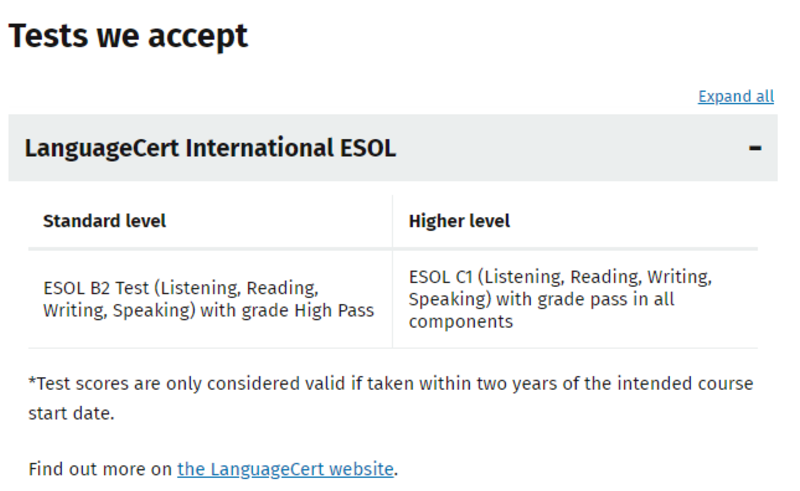This screenshot has width=800, height=491.
Task: Click the ESOL B2 Test requirement cell
Action: pos(210,299)
